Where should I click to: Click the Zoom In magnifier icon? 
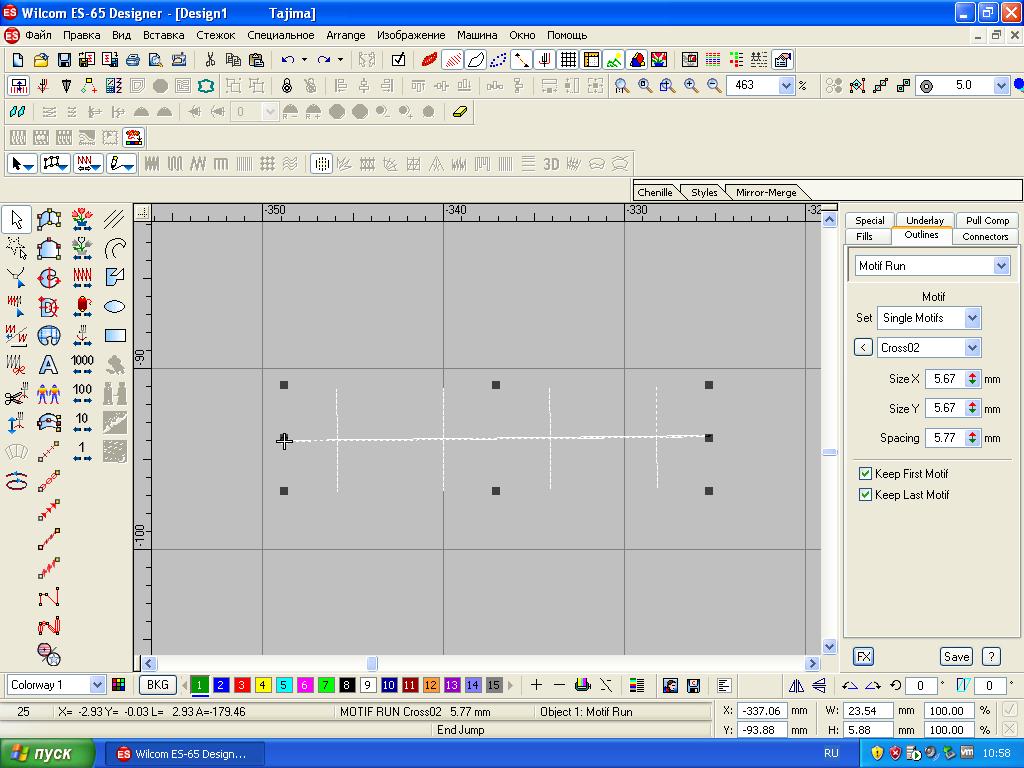pos(691,86)
